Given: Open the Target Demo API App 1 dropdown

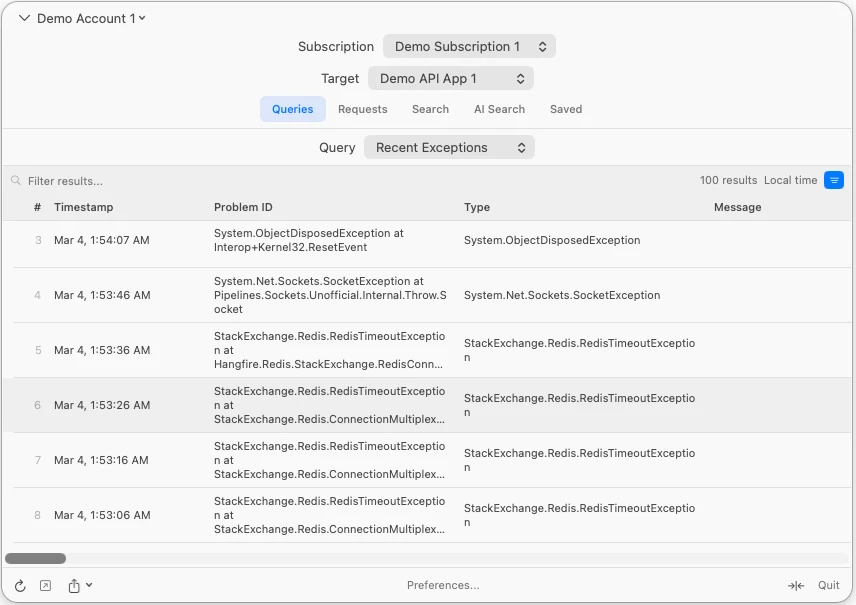Looking at the screenshot, I should pos(450,78).
